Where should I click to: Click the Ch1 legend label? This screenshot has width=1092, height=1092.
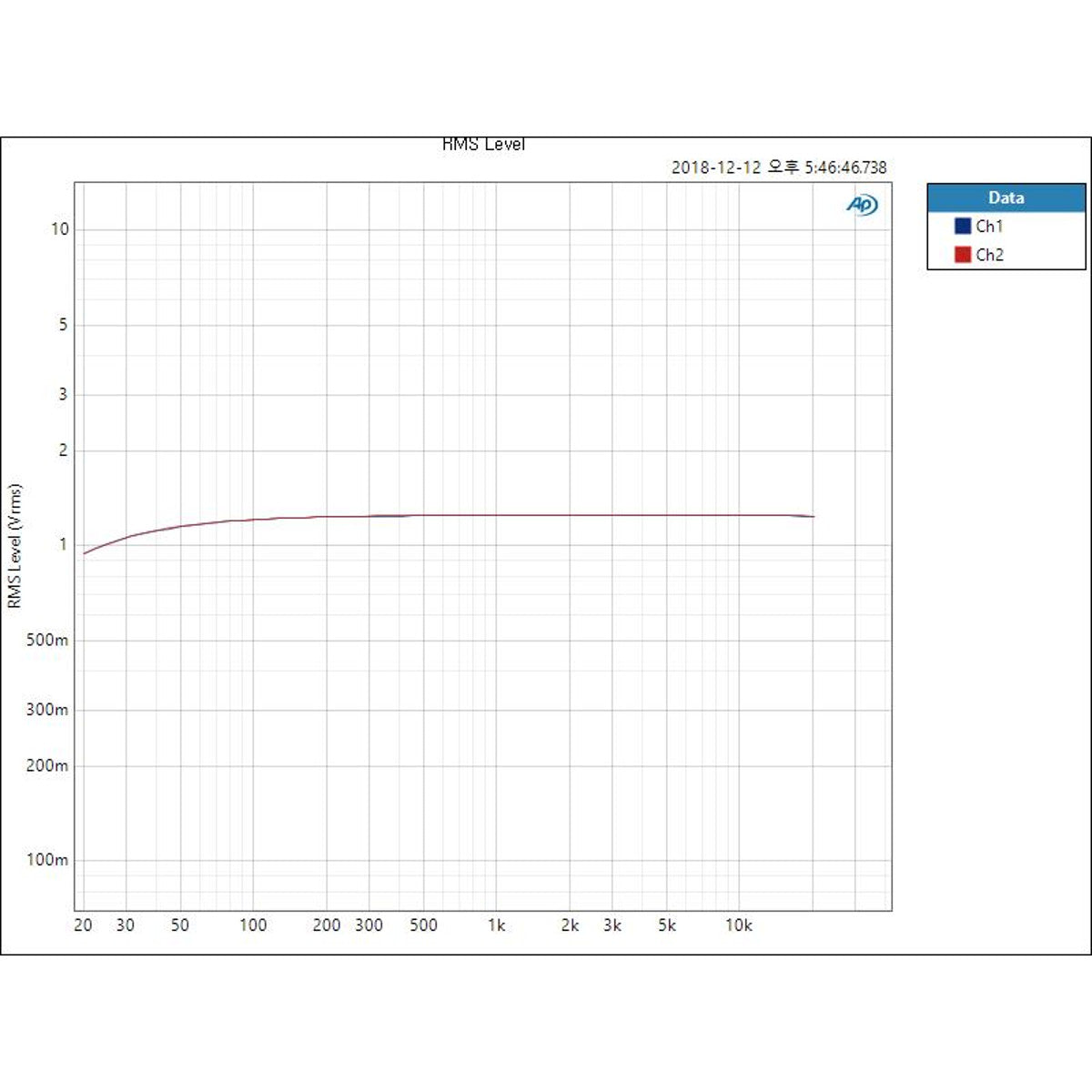989,226
